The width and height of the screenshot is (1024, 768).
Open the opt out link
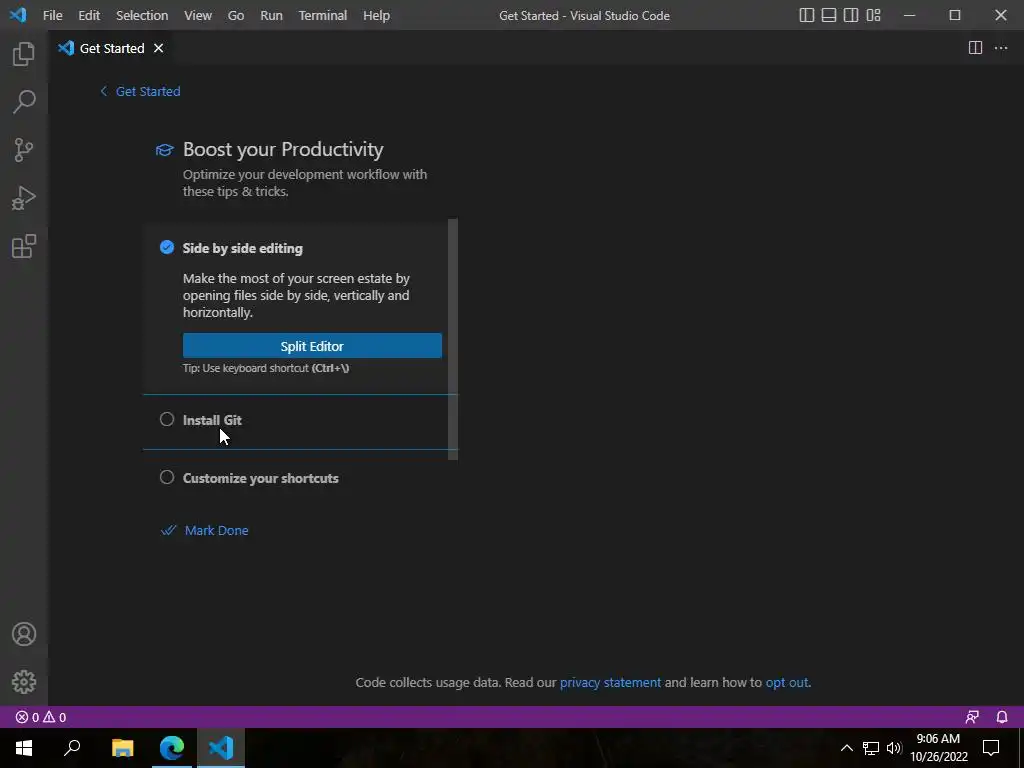(787, 682)
